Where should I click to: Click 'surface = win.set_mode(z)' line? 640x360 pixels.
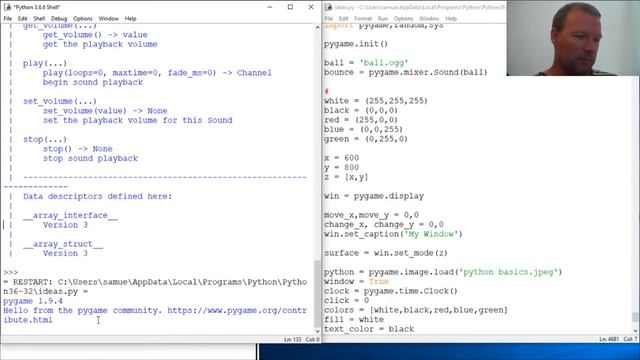386,253
